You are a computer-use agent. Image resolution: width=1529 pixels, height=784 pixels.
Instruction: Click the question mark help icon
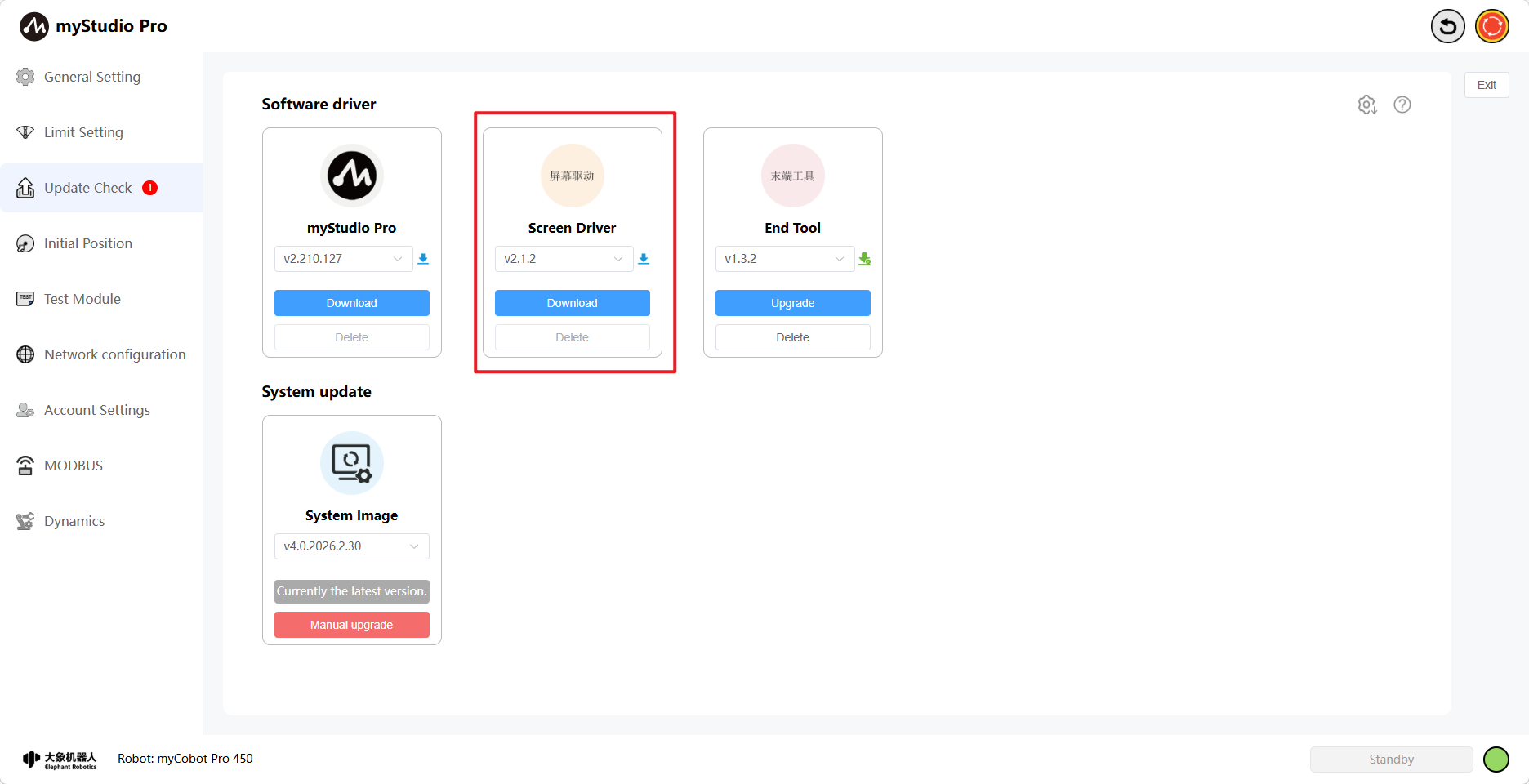[x=1402, y=105]
